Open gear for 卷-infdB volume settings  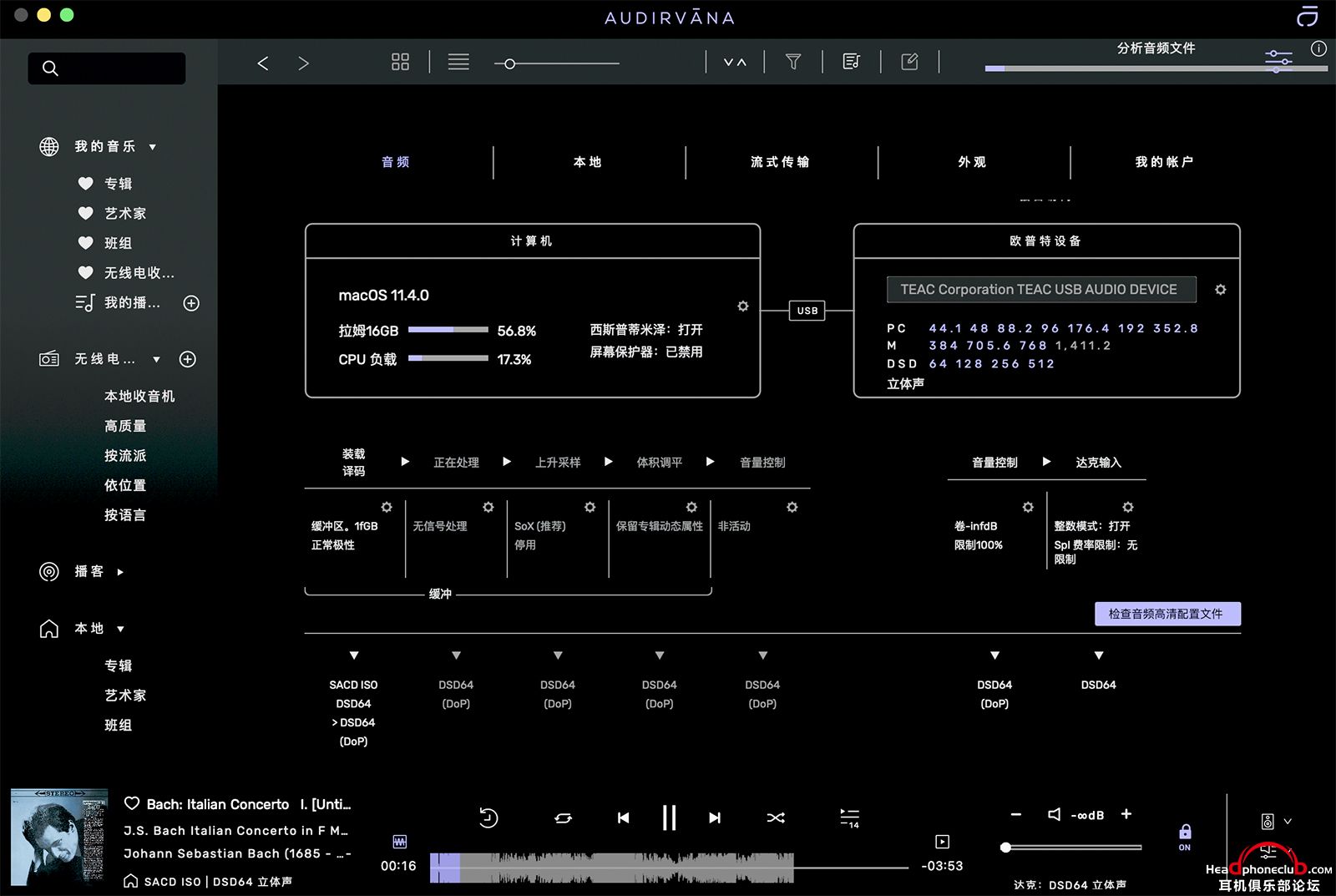click(1028, 507)
